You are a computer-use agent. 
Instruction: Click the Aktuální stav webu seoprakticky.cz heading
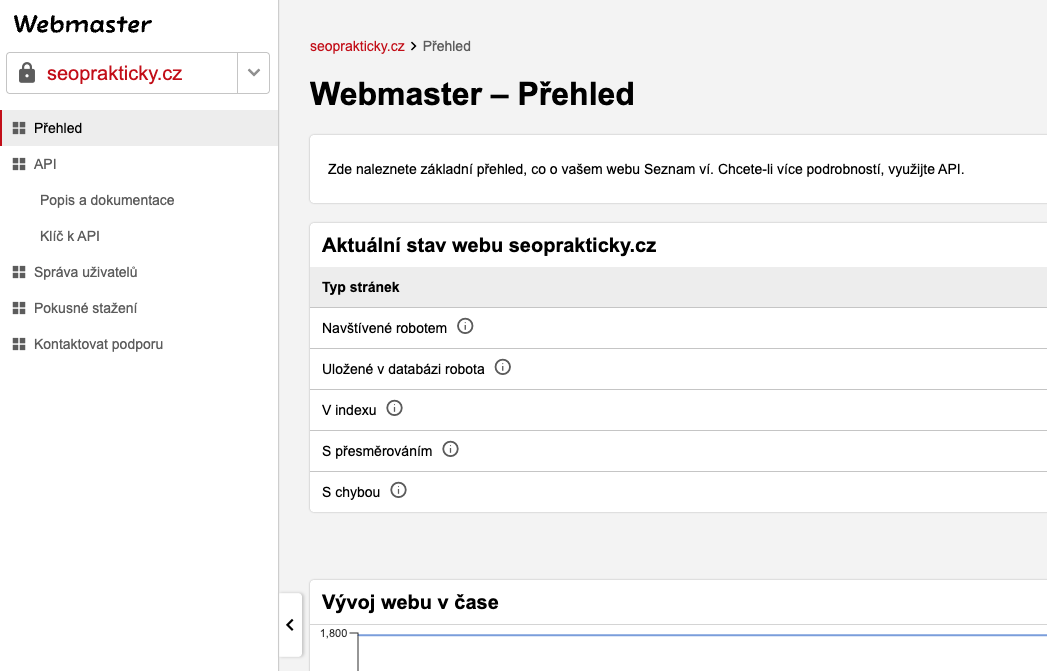(489, 245)
